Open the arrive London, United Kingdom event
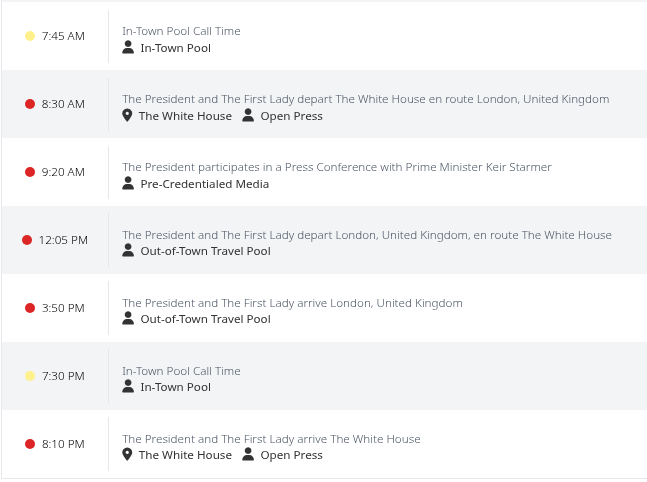This screenshot has height=482, width=647. (x=292, y=303)
